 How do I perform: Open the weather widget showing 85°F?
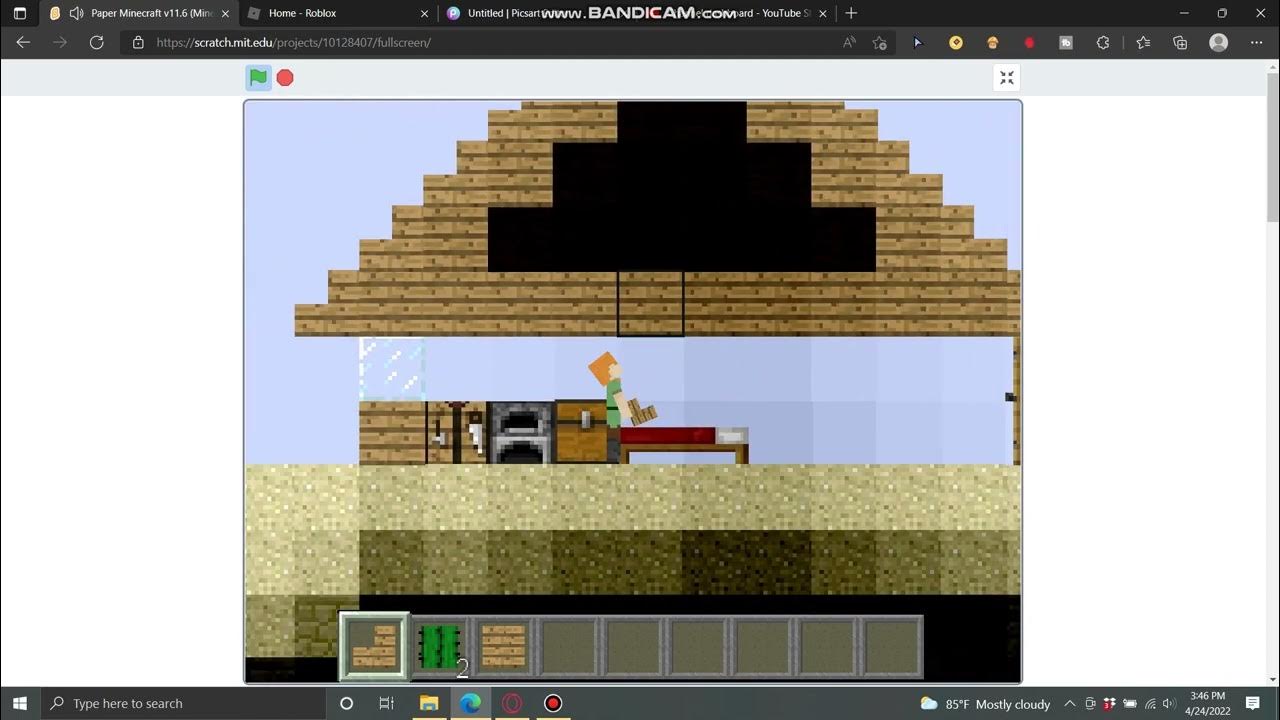[985, 704]
